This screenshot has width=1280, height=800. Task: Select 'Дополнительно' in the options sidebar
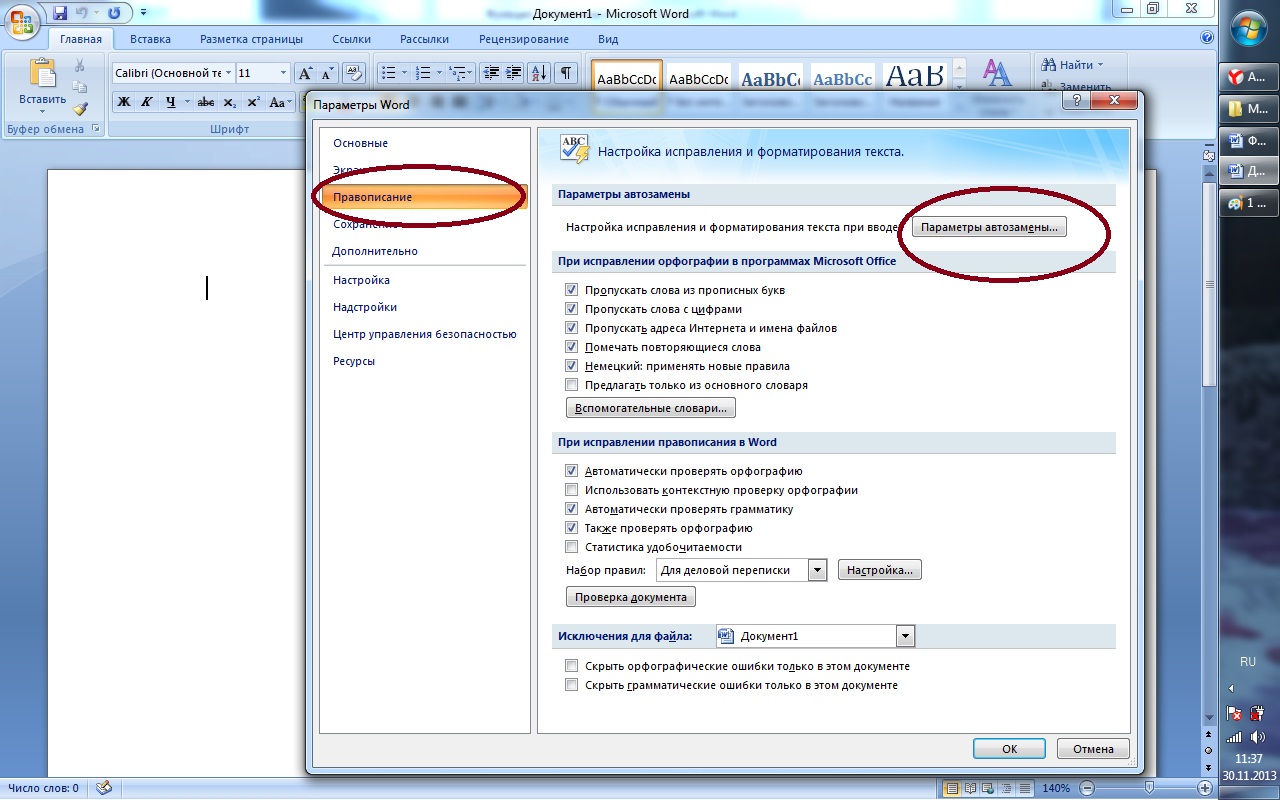(375, 251)
